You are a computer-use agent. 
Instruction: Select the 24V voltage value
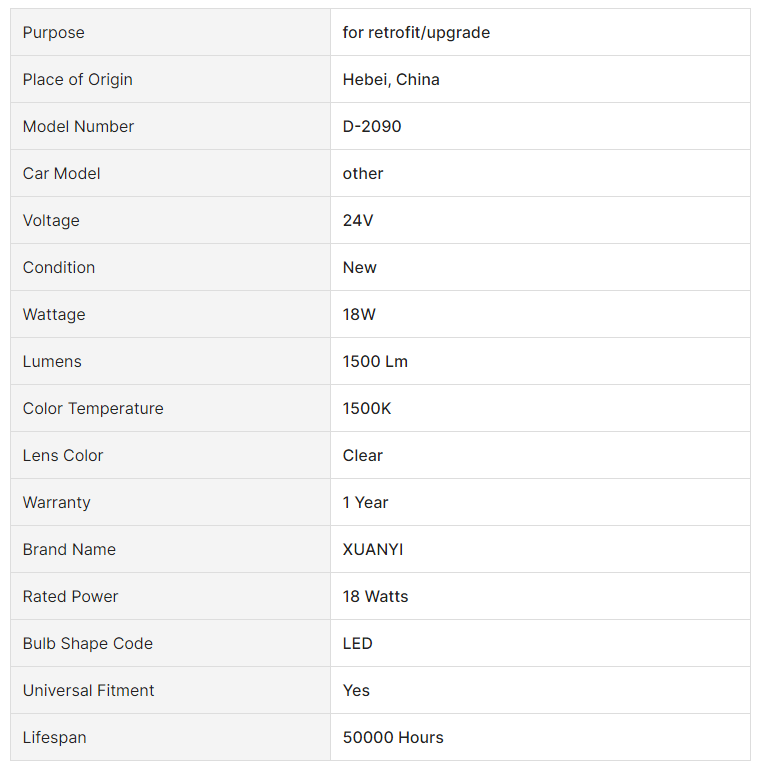pos(358,220)
